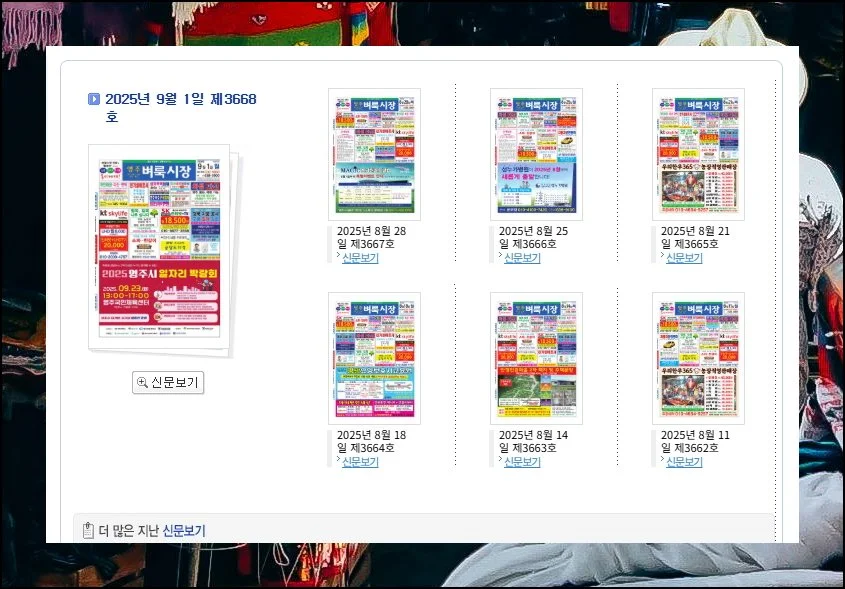Click the 제3665호 newspaper thumbnail

tap(698, 154)
